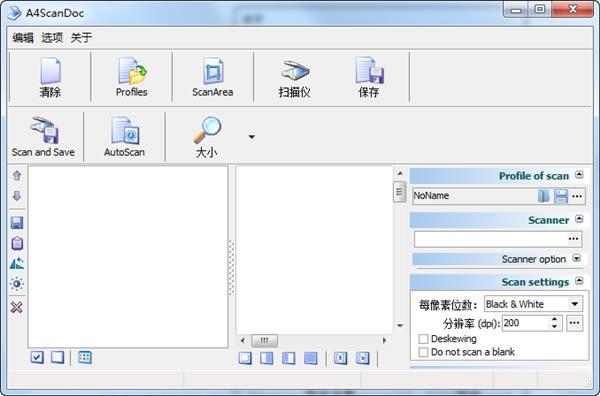Select the full-filled page layout icon
The height and width of the screenshot is (396, 600).
pos(310,358)
